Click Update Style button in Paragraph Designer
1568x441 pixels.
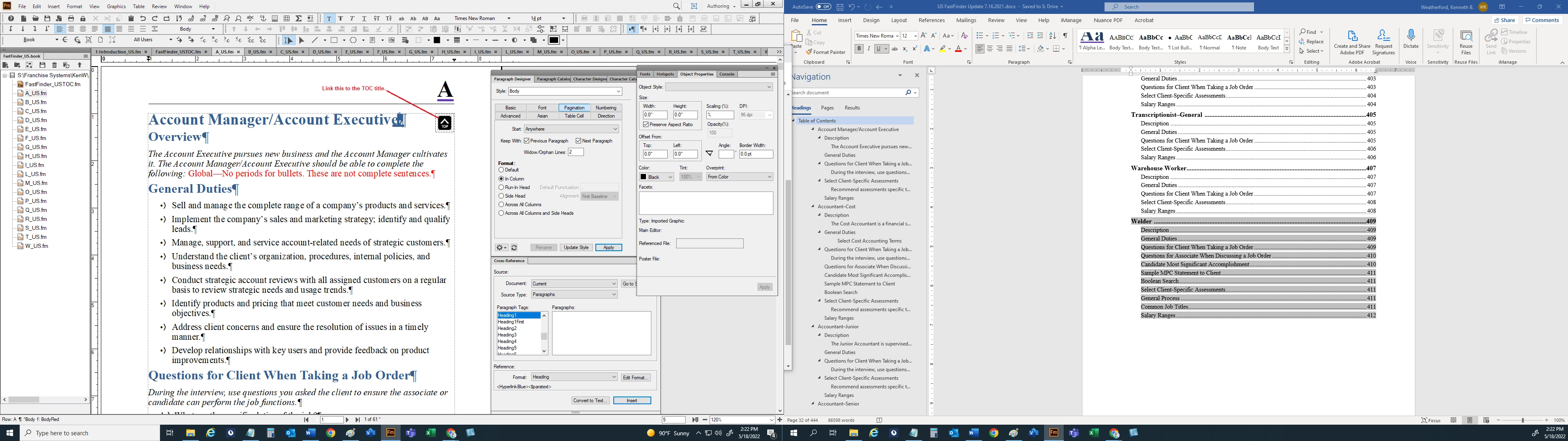(x=576, y=247)
